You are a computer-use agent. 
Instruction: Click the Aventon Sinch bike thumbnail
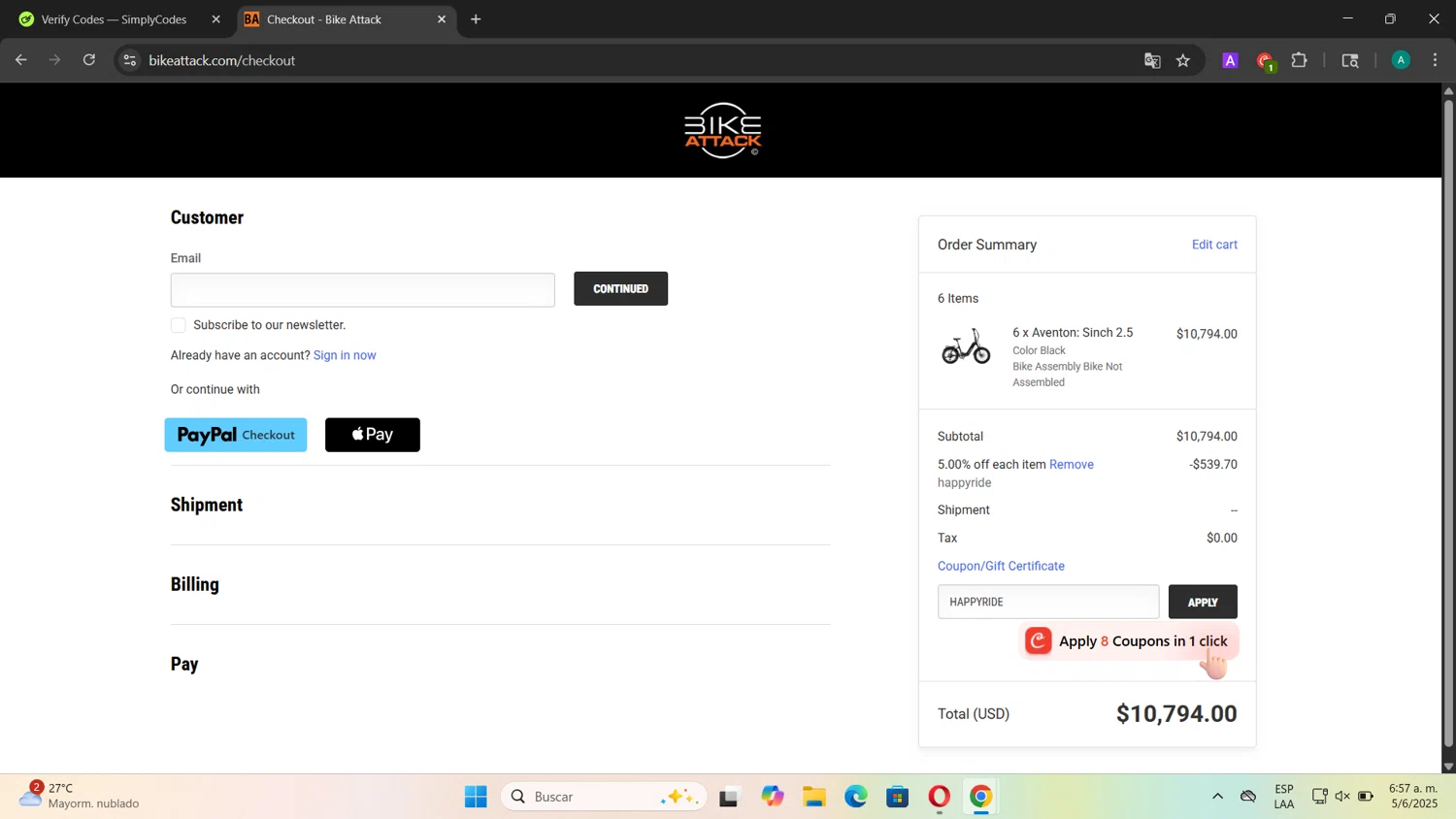coord(966,346)
